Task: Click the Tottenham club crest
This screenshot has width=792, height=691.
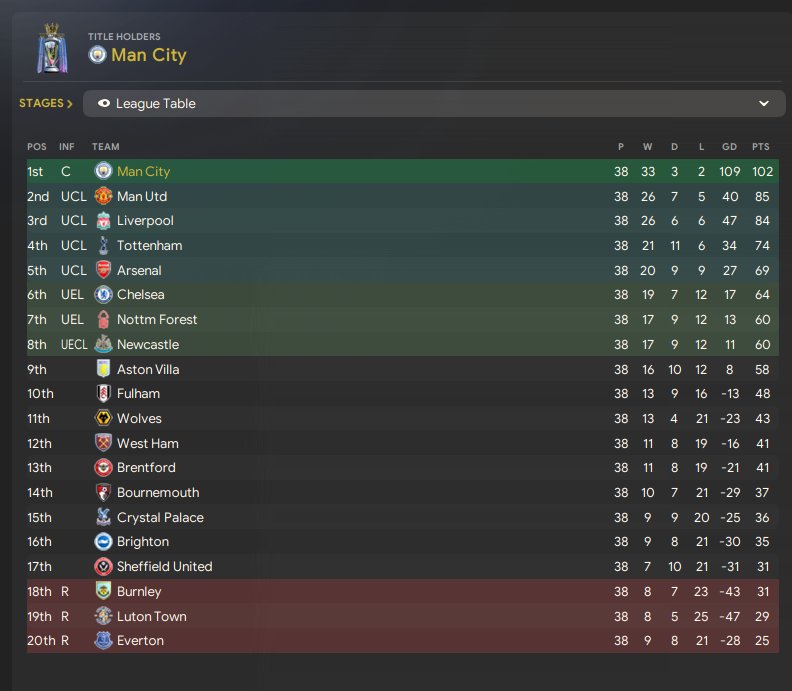Action: (x=103, y=245)
